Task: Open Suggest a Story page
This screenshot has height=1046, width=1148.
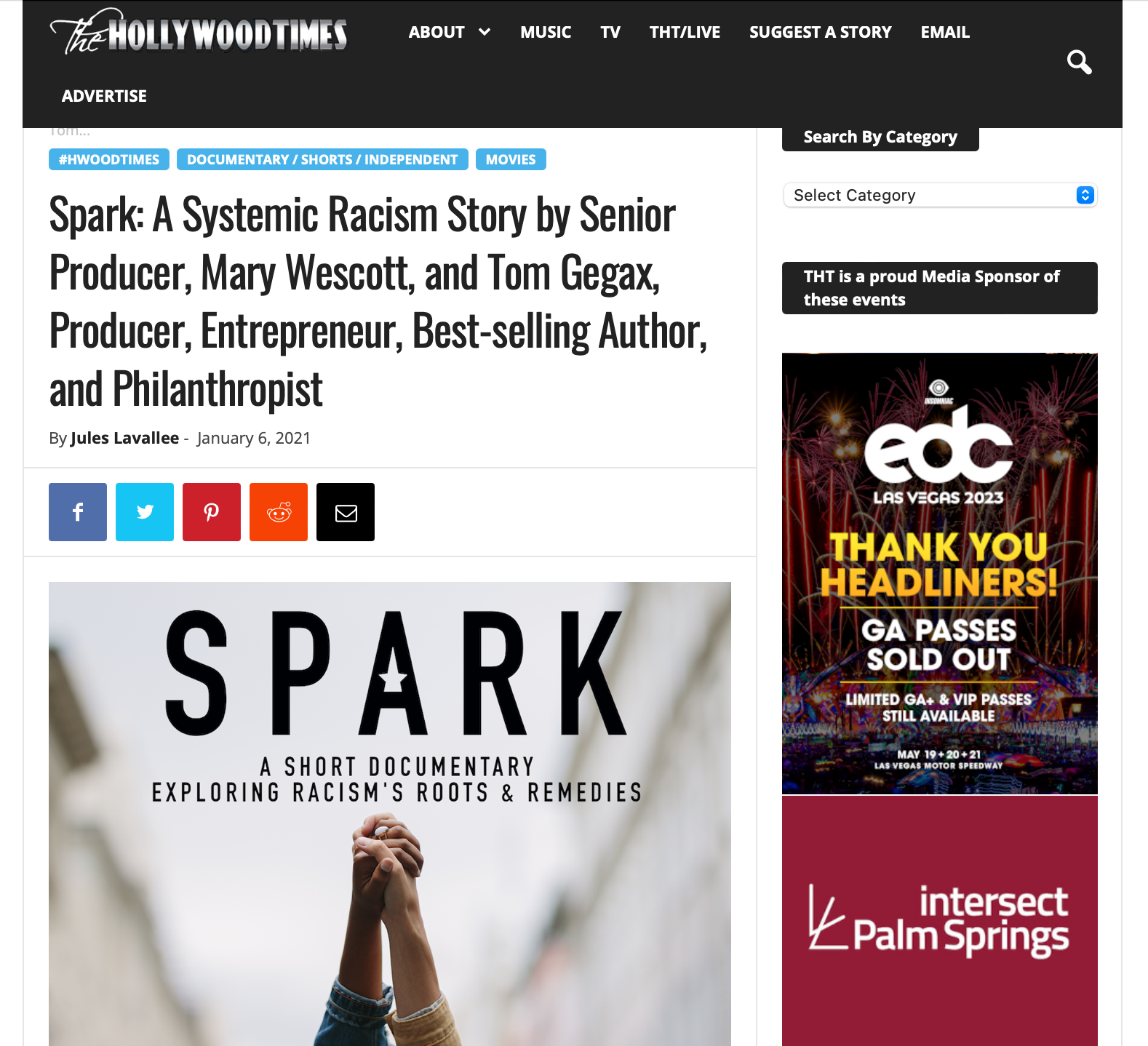Action: 821,32
